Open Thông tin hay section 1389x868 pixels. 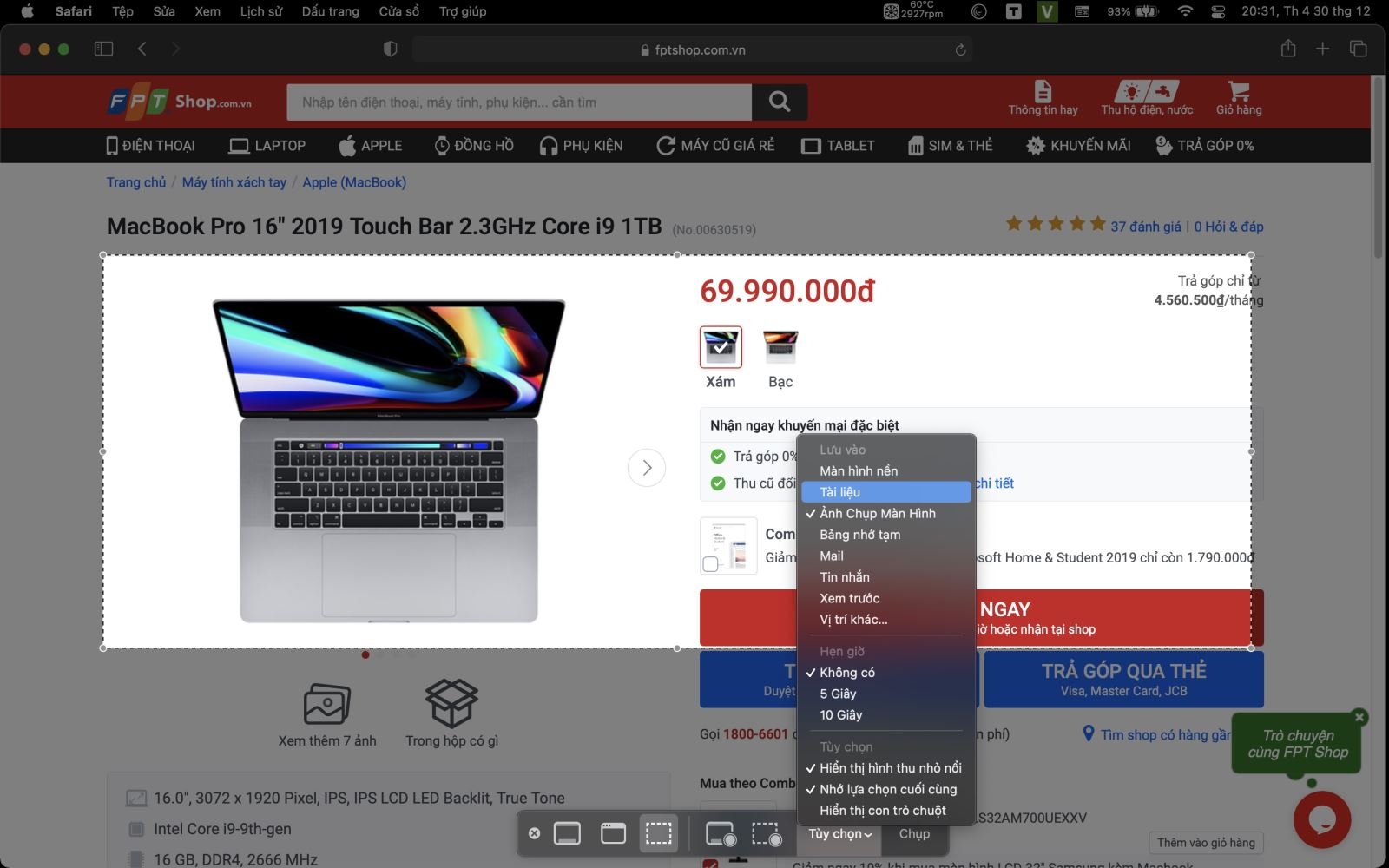[1043, 98]
